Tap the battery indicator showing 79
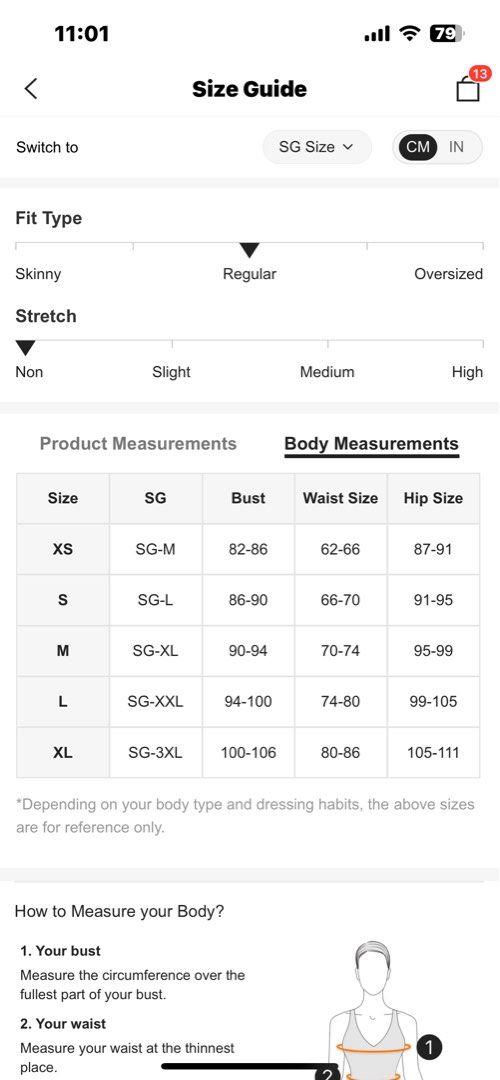This screenshot has width=500, height=1080. [446, 33]
